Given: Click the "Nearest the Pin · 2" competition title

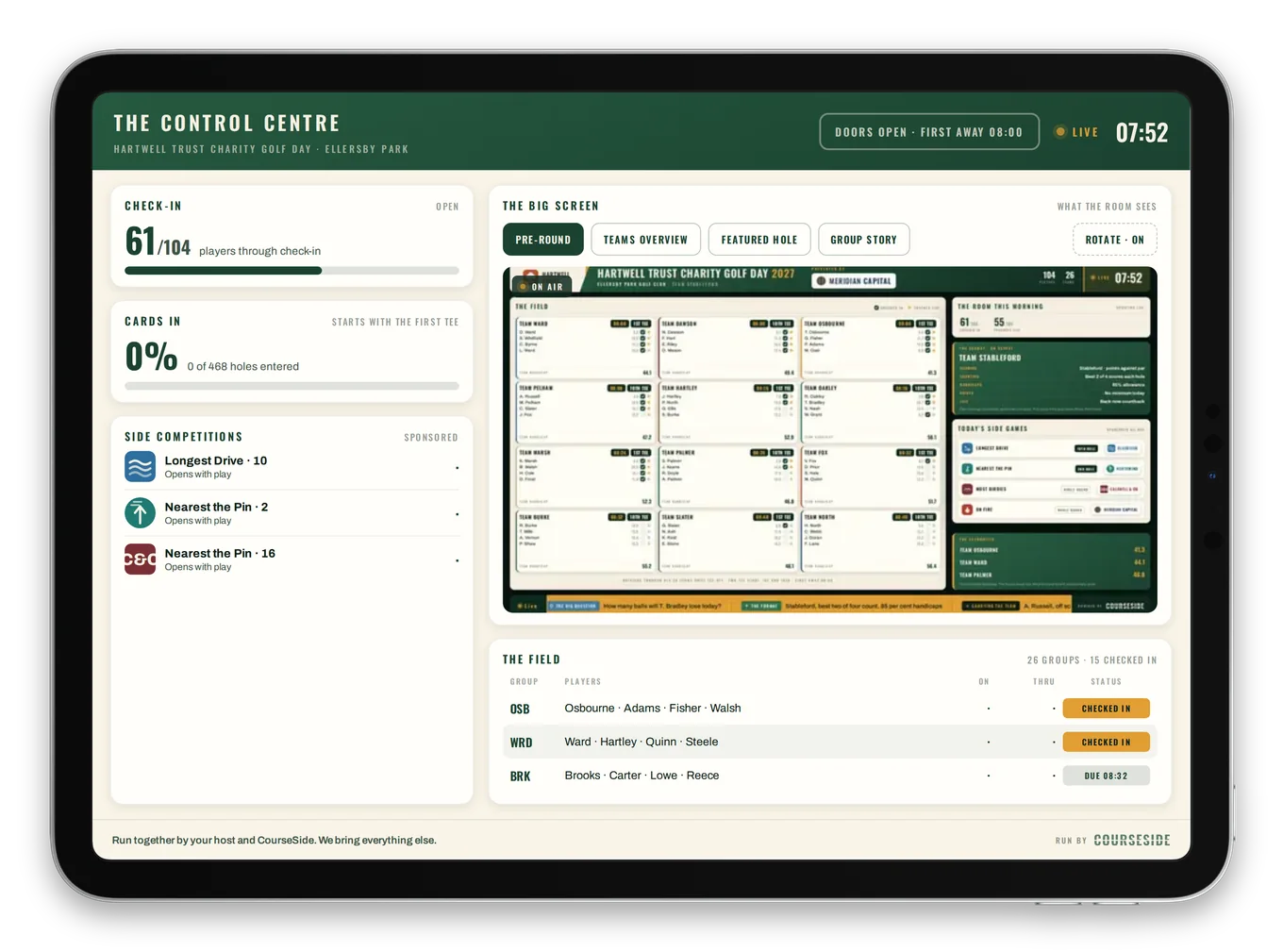Looking at the screenshot, I should click(216, 507).
